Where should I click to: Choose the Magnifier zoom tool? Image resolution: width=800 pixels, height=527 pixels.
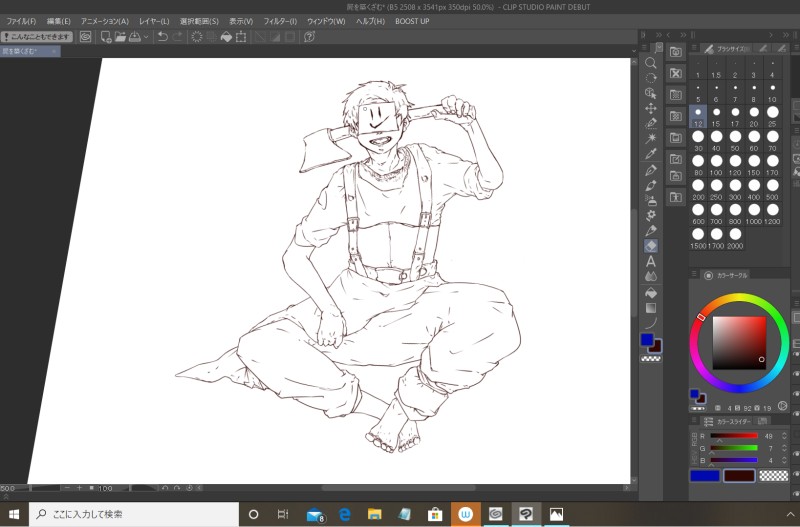[x=651, y=62]
